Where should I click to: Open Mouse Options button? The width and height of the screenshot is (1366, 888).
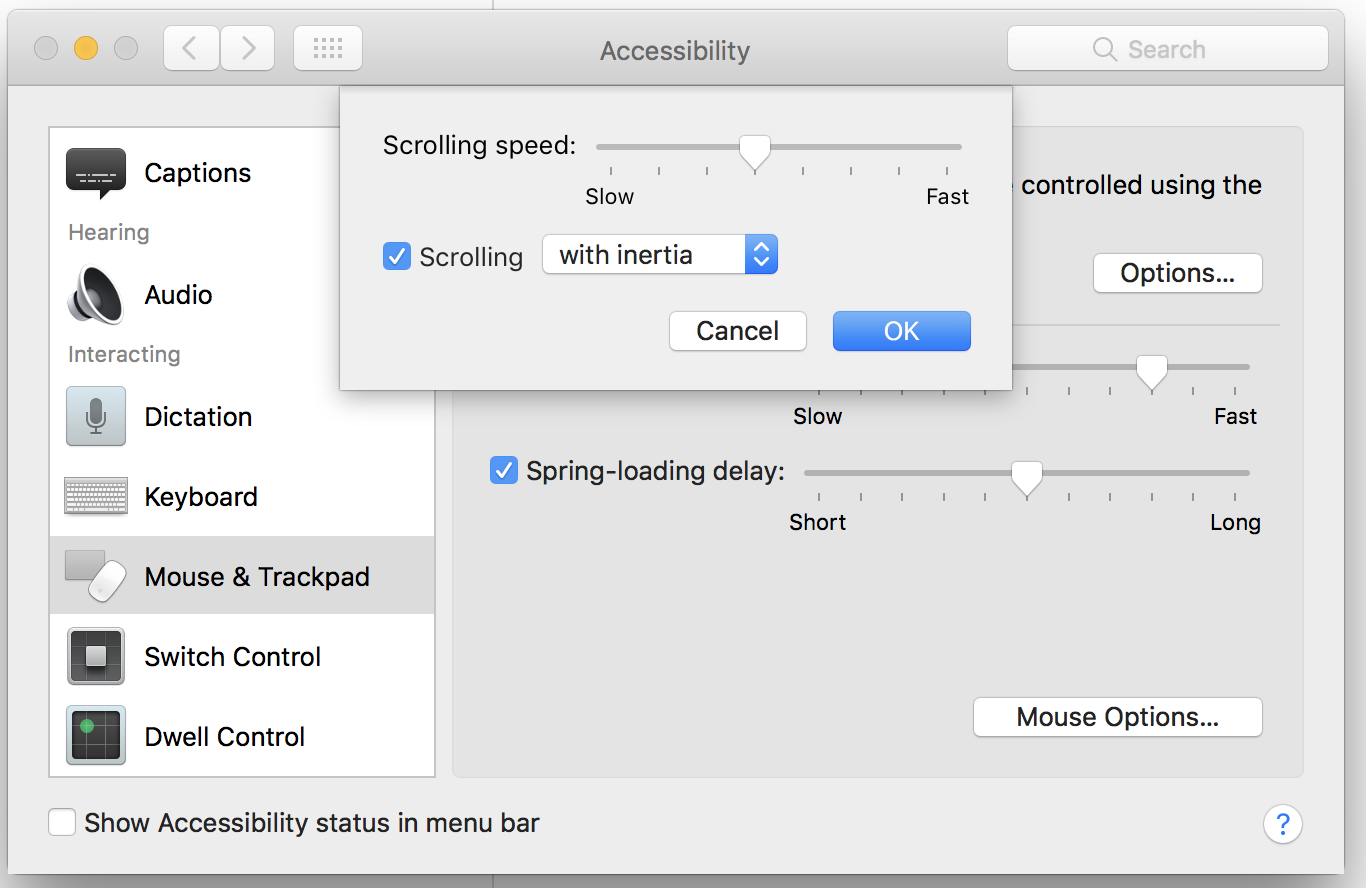tap(1117, 717)
